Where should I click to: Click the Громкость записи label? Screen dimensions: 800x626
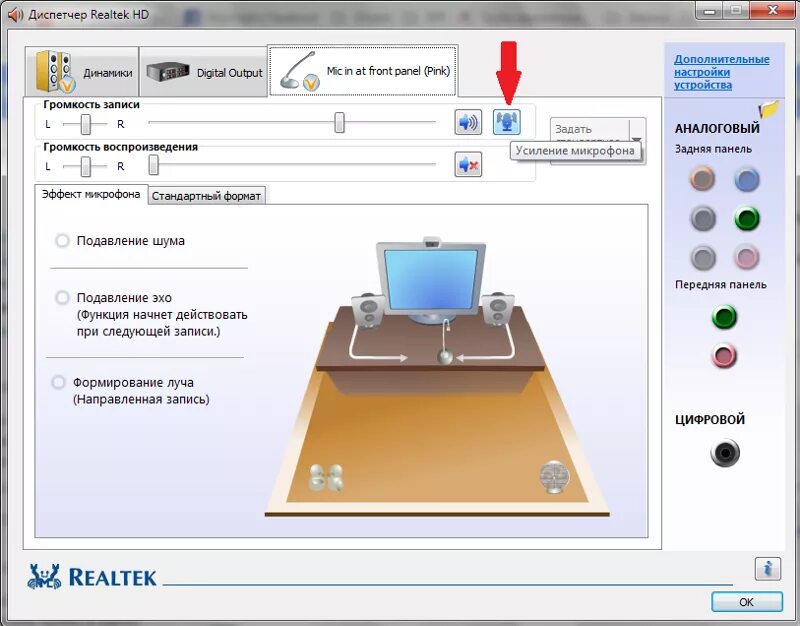(91, 104)
